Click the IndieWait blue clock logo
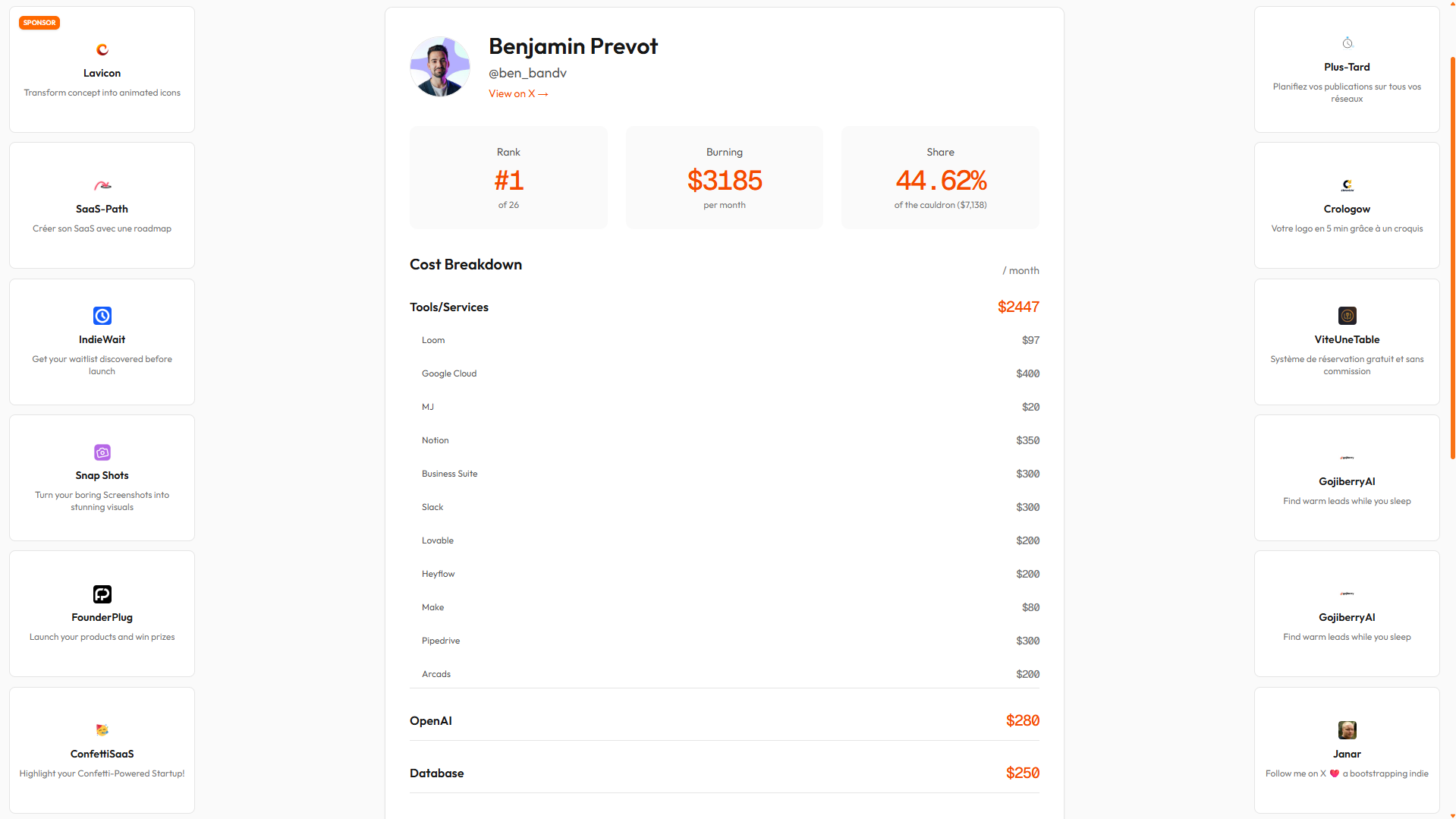The height and width of the screenshot is (819, 1456). (x=102, y=316)
